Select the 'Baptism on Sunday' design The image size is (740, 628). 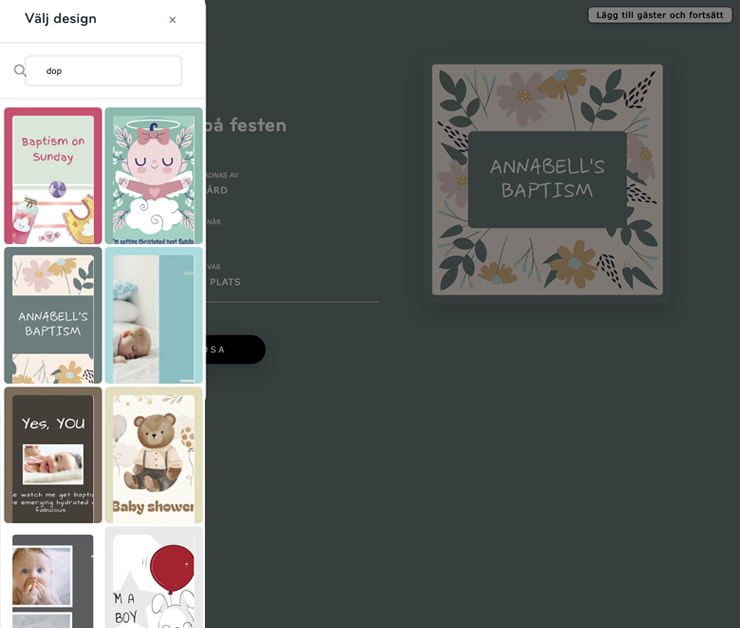53,176
